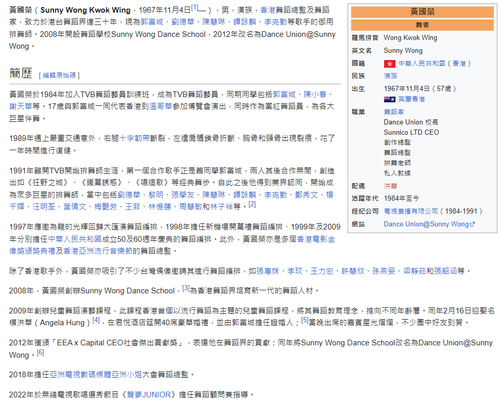This screenshot has width=500, height=408.
Task: Open reference [3] after Sunny Wong Dance School
Action: [186, 288]
